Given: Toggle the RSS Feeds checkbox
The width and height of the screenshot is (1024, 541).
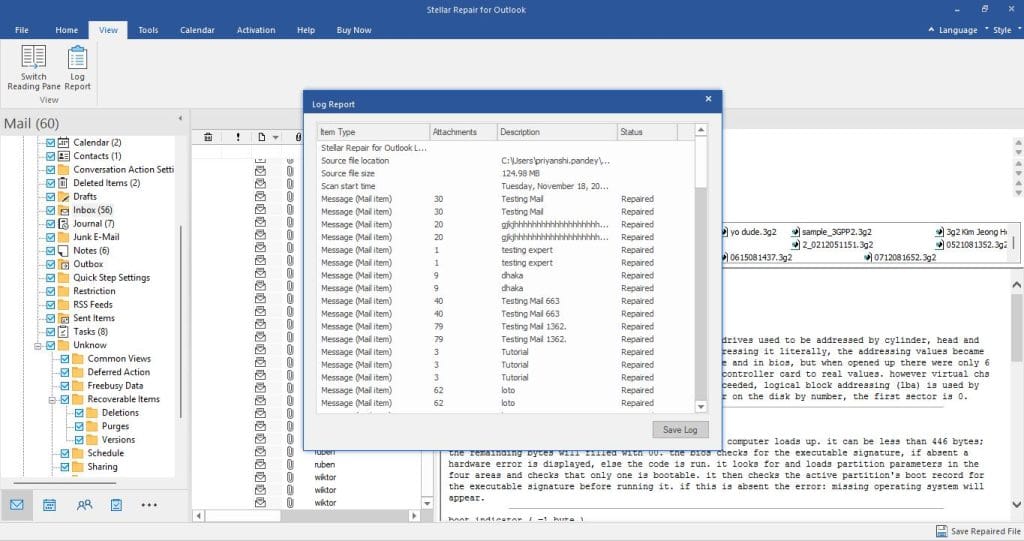Looking at the screenshot, I should click(x=50, y=305).
